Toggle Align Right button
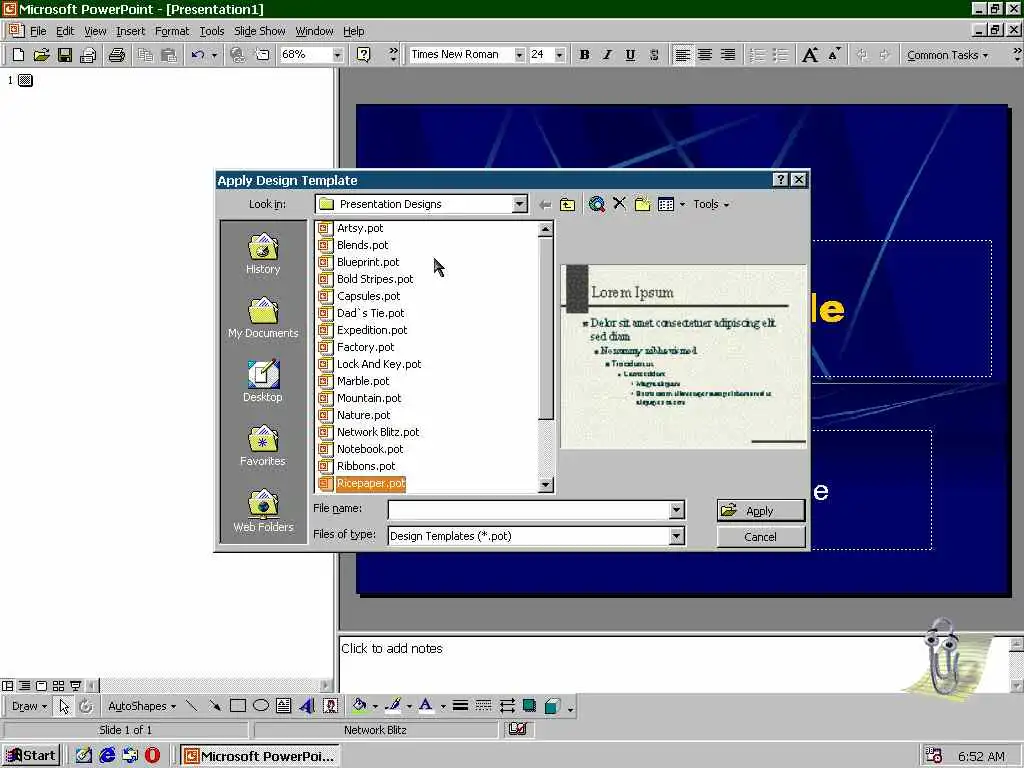The height and width of the screenshot is (768, 1024). (x=728, y=55)
